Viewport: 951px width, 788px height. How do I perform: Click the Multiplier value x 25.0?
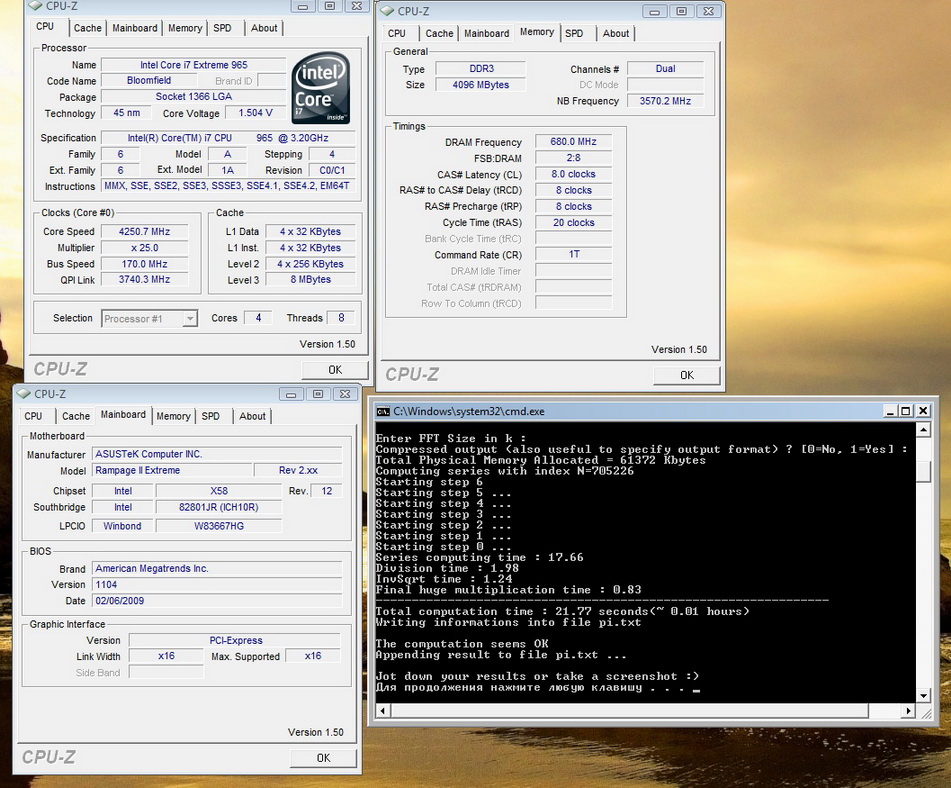tap(144, 248)
